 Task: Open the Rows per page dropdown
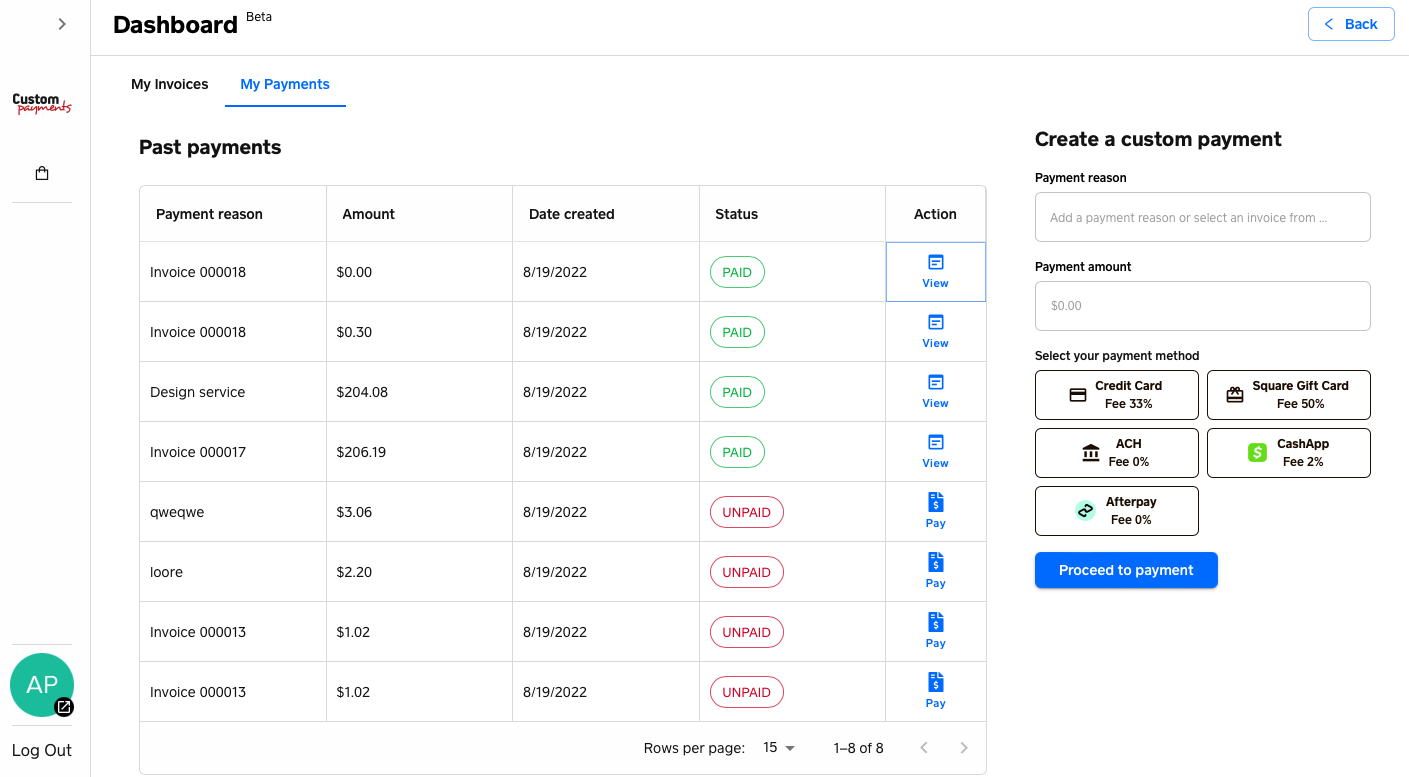click(x=779, y=748)
